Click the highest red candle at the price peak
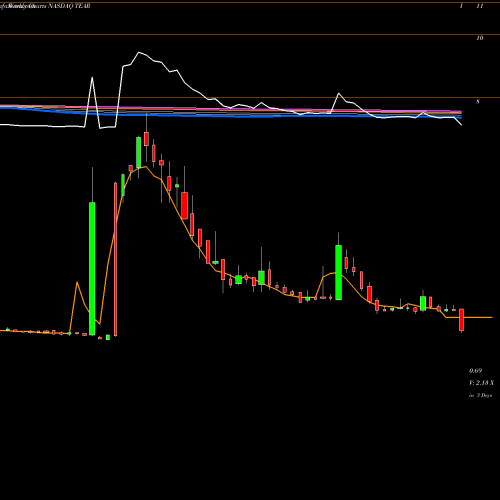The width and height of the screenshot is (500, 500). (146, 139)
